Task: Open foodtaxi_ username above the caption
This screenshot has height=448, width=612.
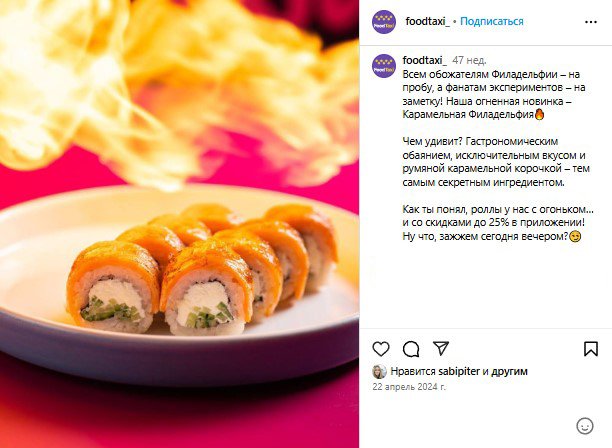Action: click(425, 60)
